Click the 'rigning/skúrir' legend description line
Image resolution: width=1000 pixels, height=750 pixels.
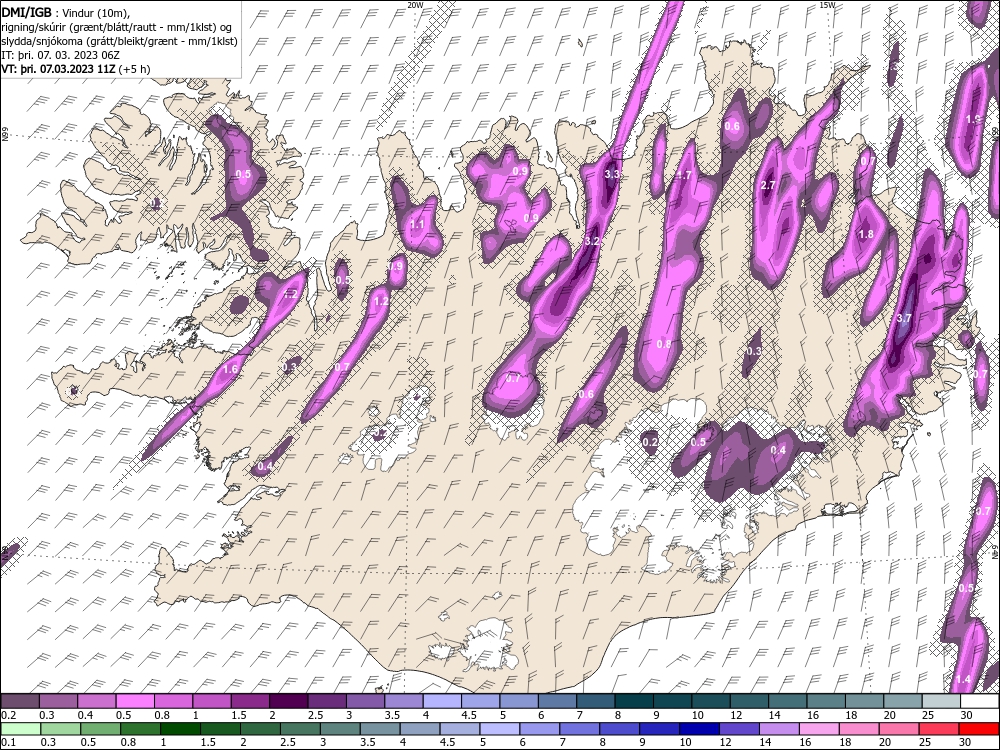pyautogui.click(x=119, y=27)
